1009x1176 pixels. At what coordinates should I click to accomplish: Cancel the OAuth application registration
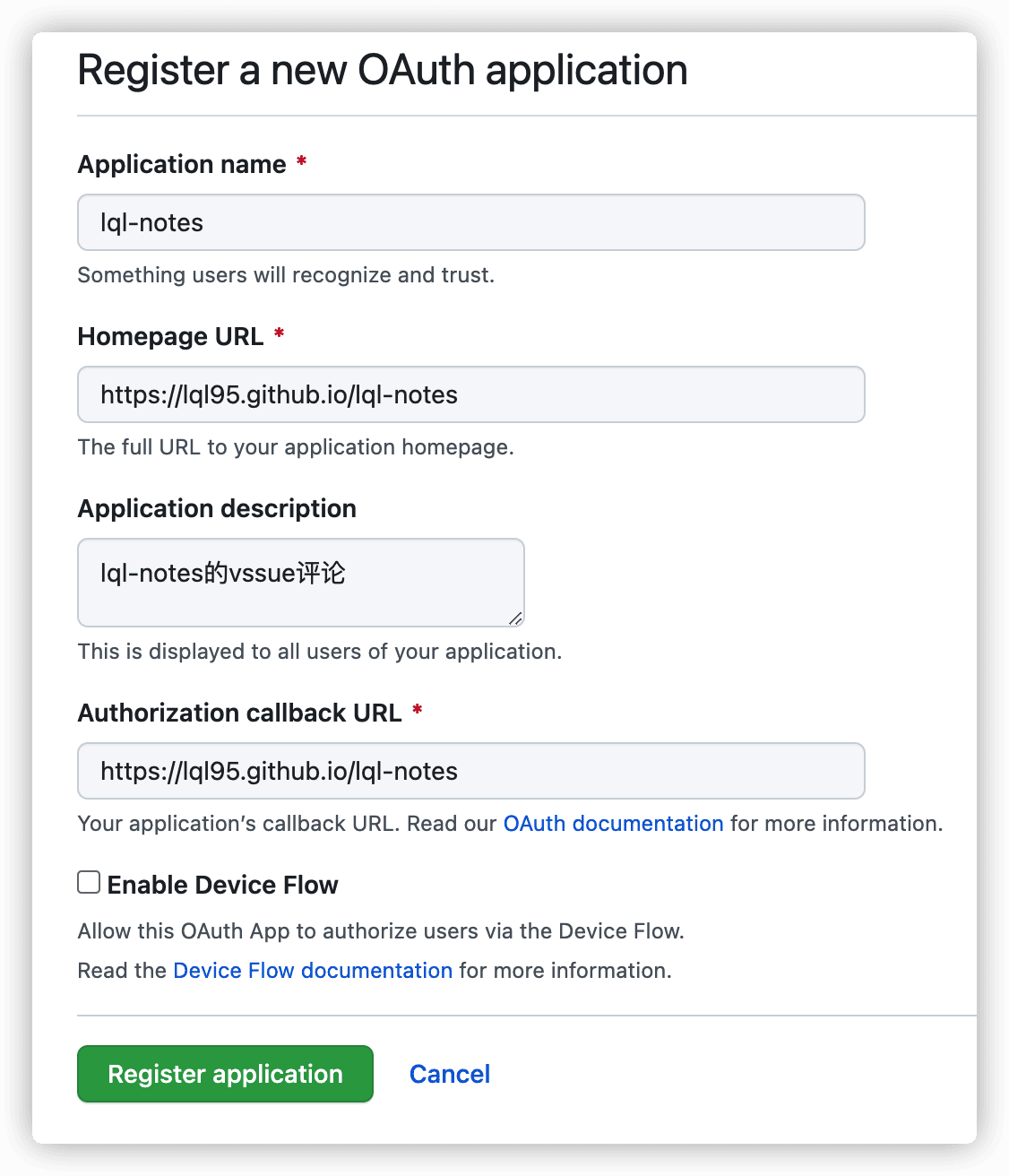pos(449,1074)
